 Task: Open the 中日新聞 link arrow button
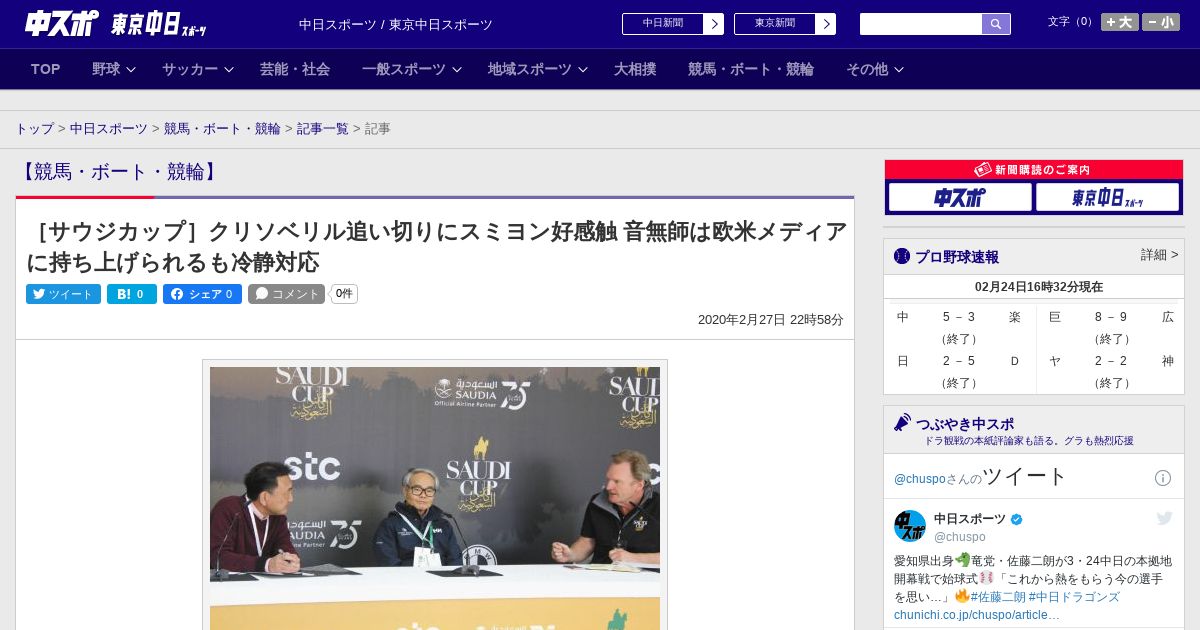[714, 24]
